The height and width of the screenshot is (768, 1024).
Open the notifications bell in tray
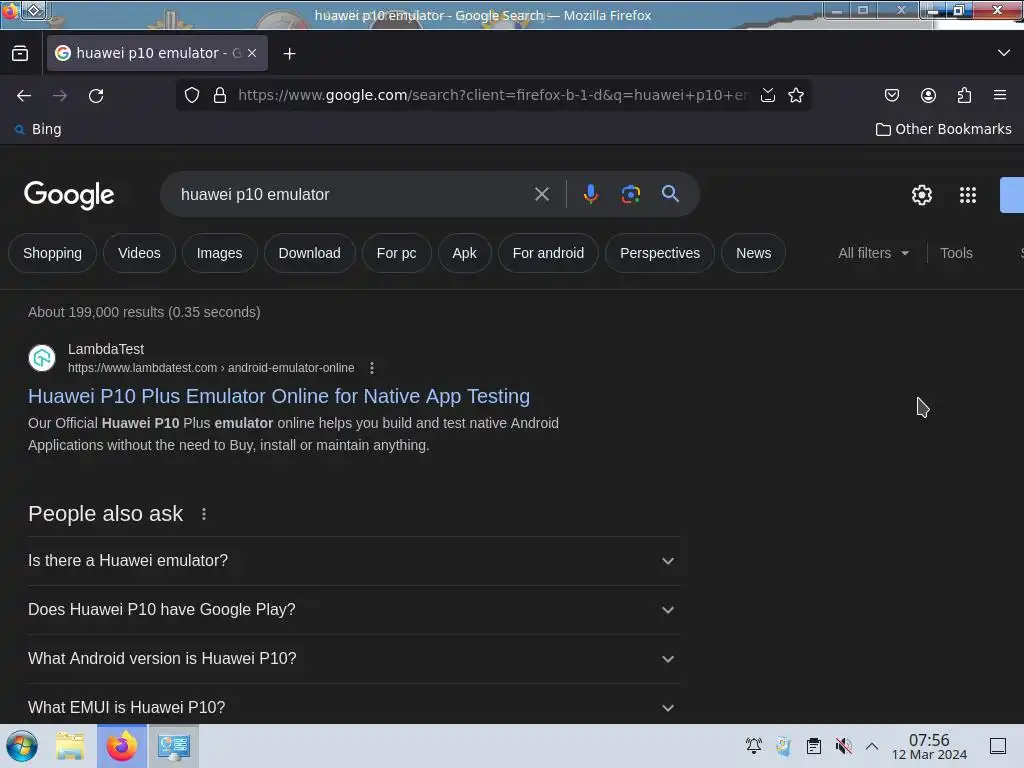point(754,746)
